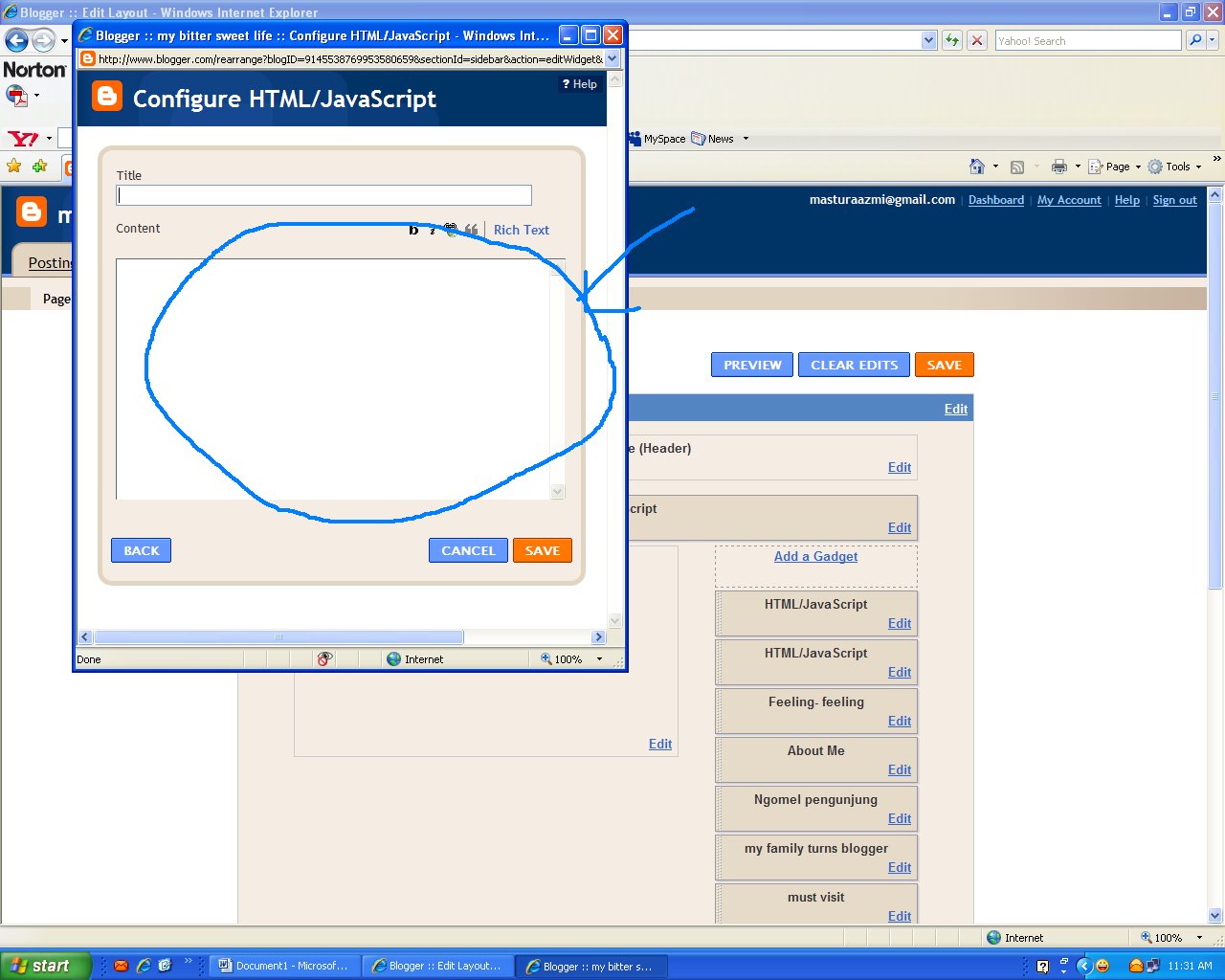The height and width of the screenshot is (980, 1225).
Task: Click the Yahoo search magnifier icon
Action: [x=1195, y=40]
